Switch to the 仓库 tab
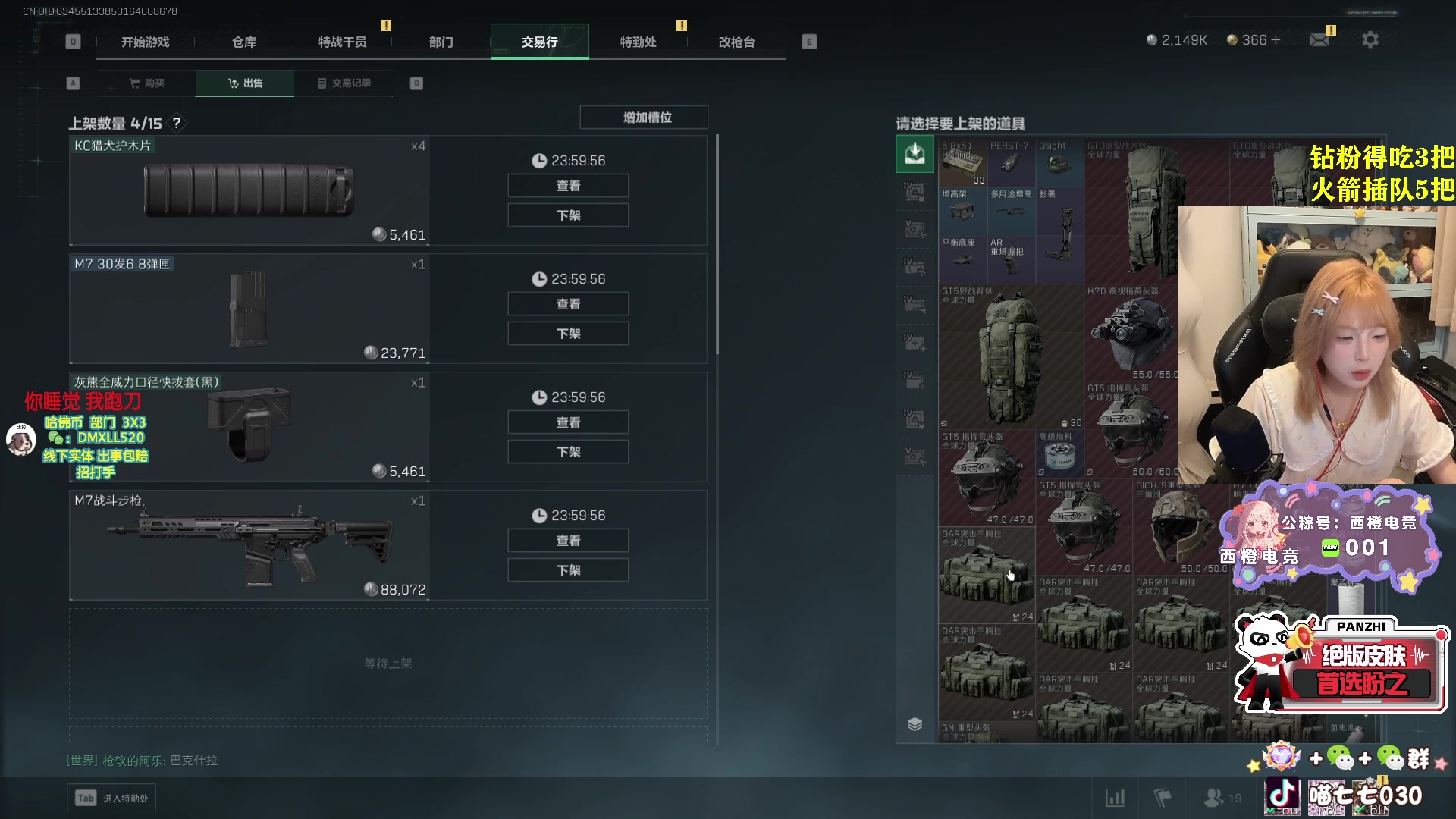 pyautogui.click(x=244, y=42)
